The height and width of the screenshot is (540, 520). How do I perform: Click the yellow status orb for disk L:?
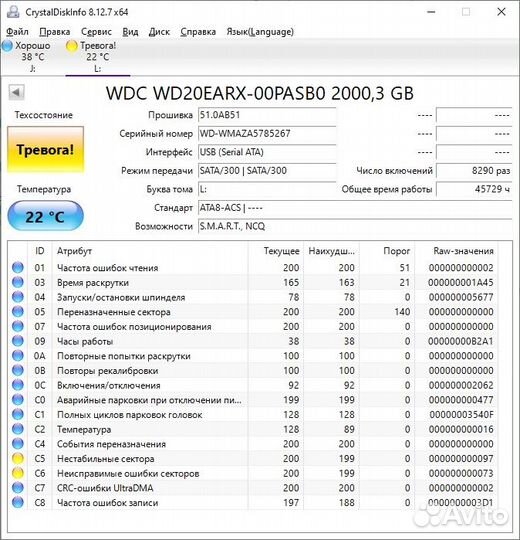coord(72,46)
